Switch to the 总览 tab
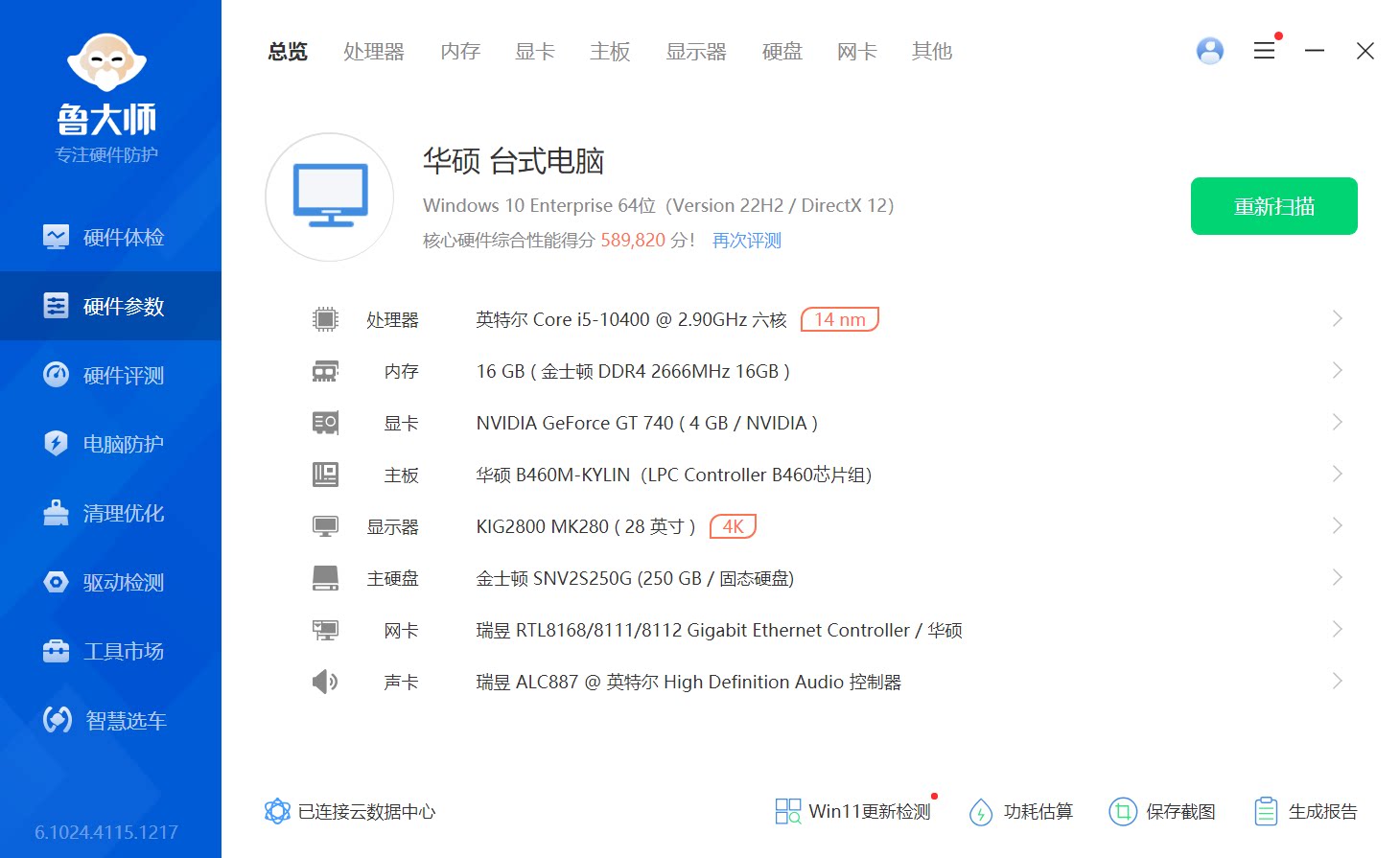 (x=288, y=52)
